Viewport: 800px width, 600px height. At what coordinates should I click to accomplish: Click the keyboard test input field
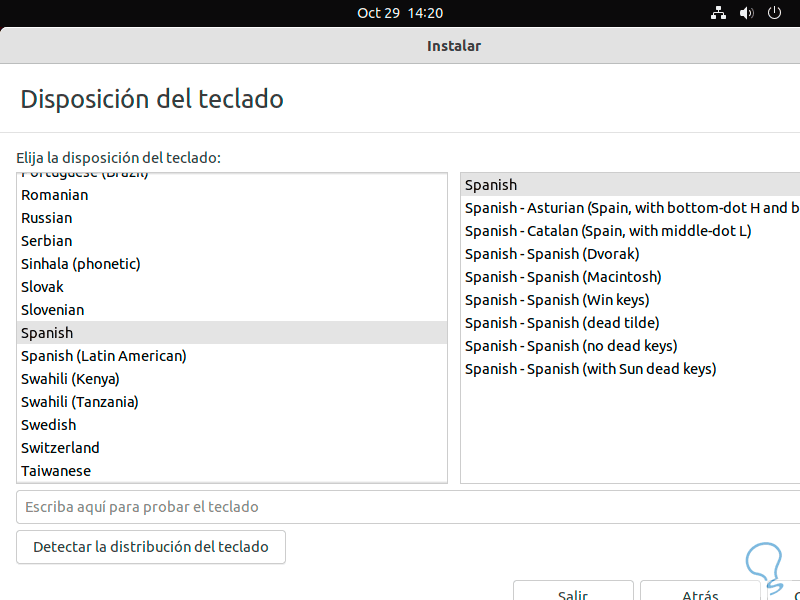(400, 507)
